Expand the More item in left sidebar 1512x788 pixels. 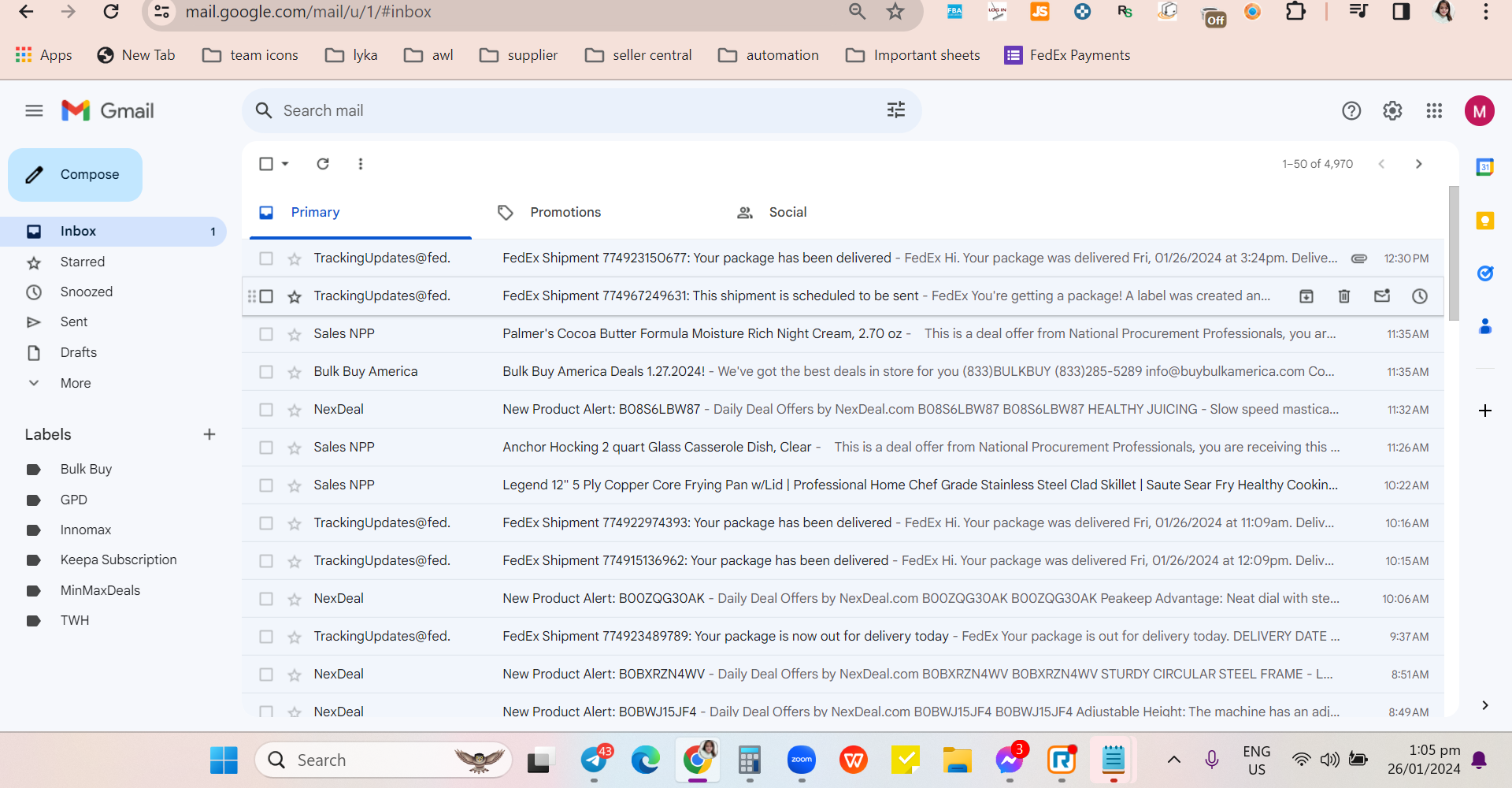[76, 383]
